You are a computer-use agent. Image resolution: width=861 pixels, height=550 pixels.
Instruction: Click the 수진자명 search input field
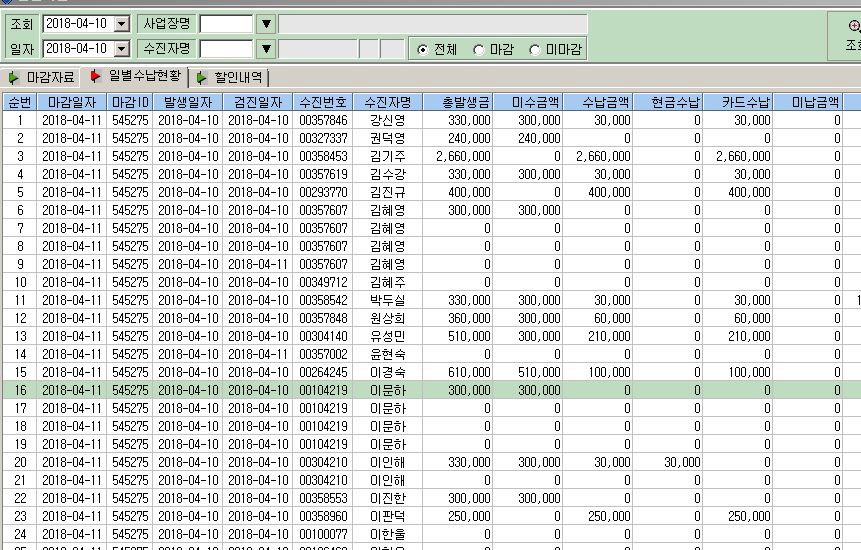point(226,49)
